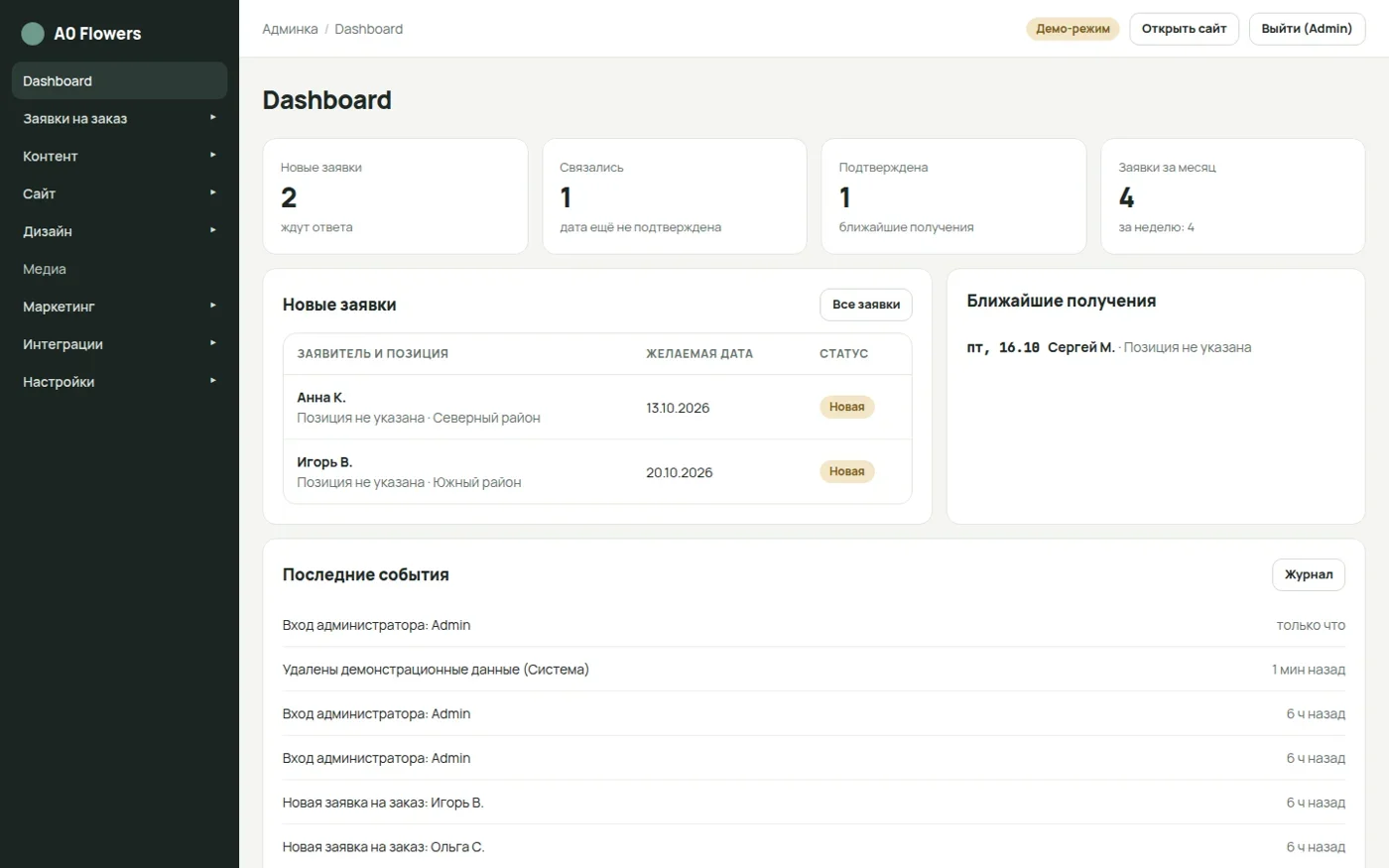Click the date 13.10.2026 cell
Screen dimensions: 1389x868
[x=678, y=408]
